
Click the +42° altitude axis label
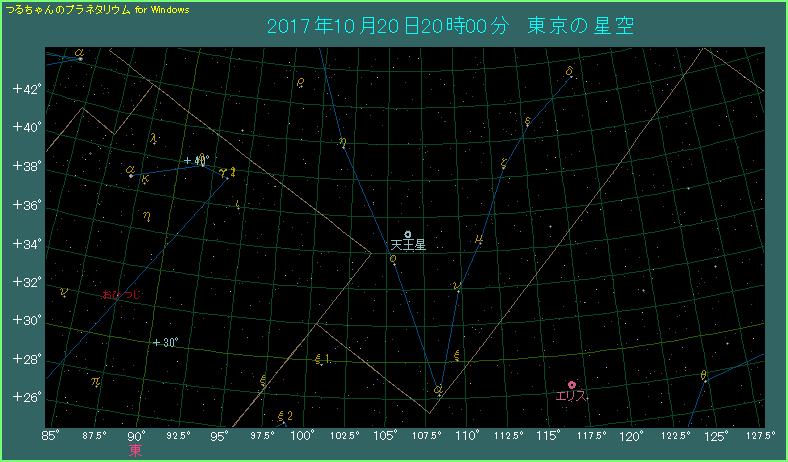26,89
